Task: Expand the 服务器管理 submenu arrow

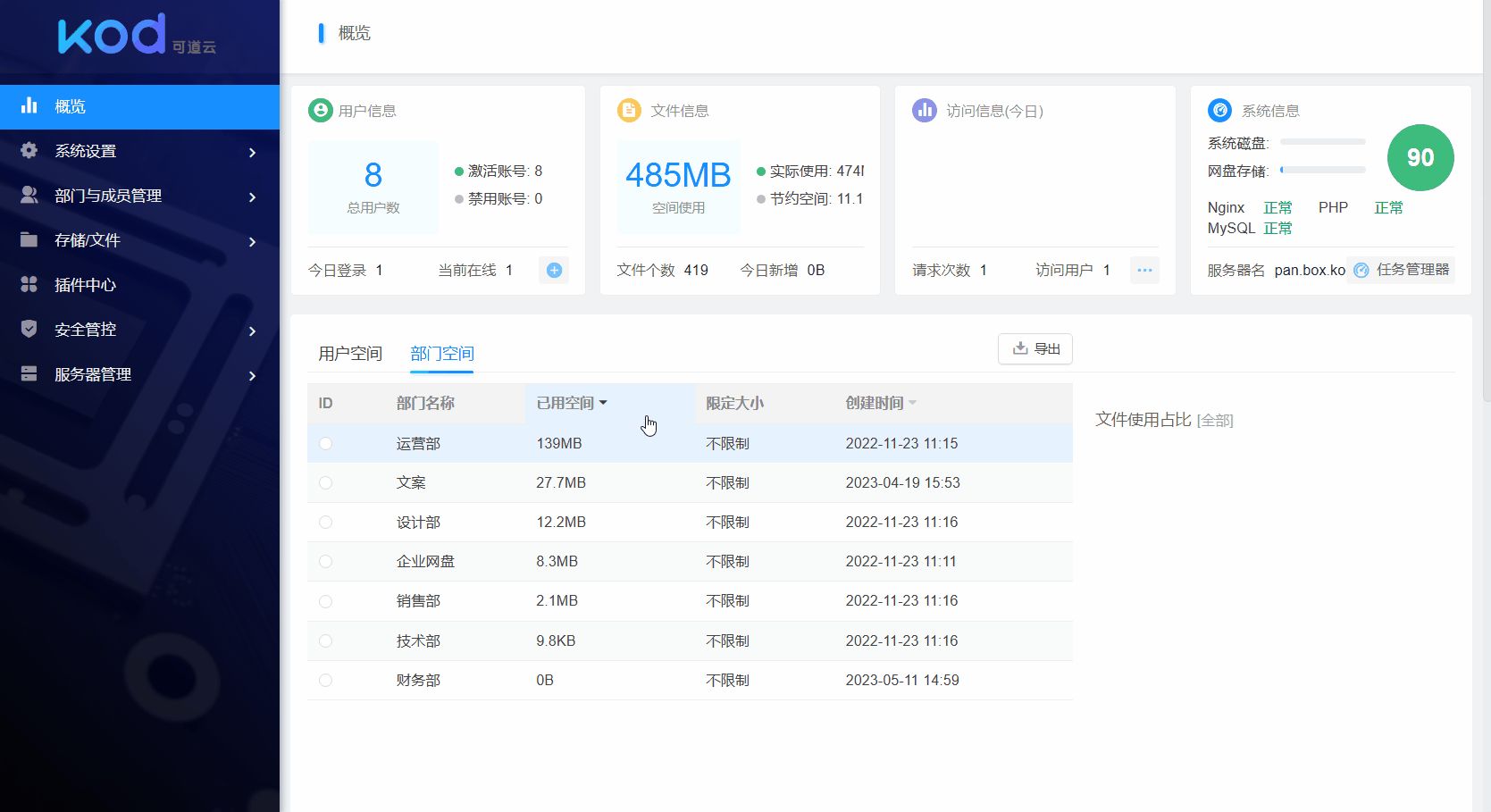Action: point(253,375)
